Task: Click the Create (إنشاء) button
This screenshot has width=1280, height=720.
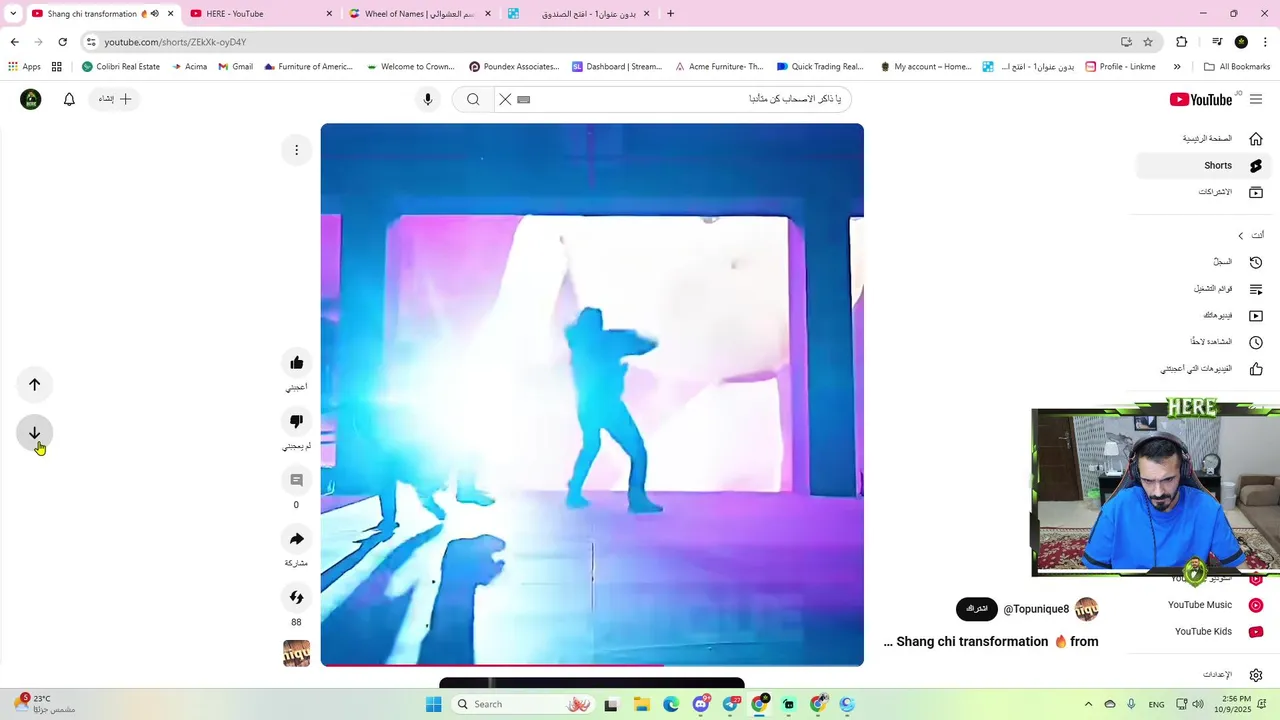Action: [114, 99]
